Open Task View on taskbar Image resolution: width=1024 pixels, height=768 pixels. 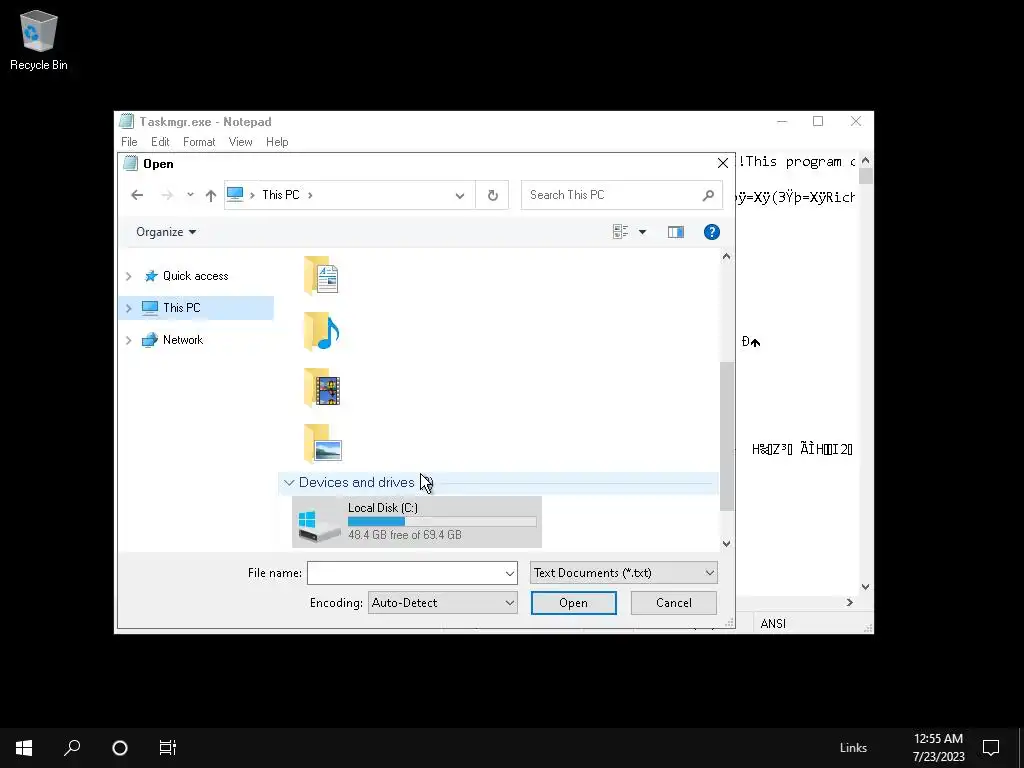click(167, 748)
